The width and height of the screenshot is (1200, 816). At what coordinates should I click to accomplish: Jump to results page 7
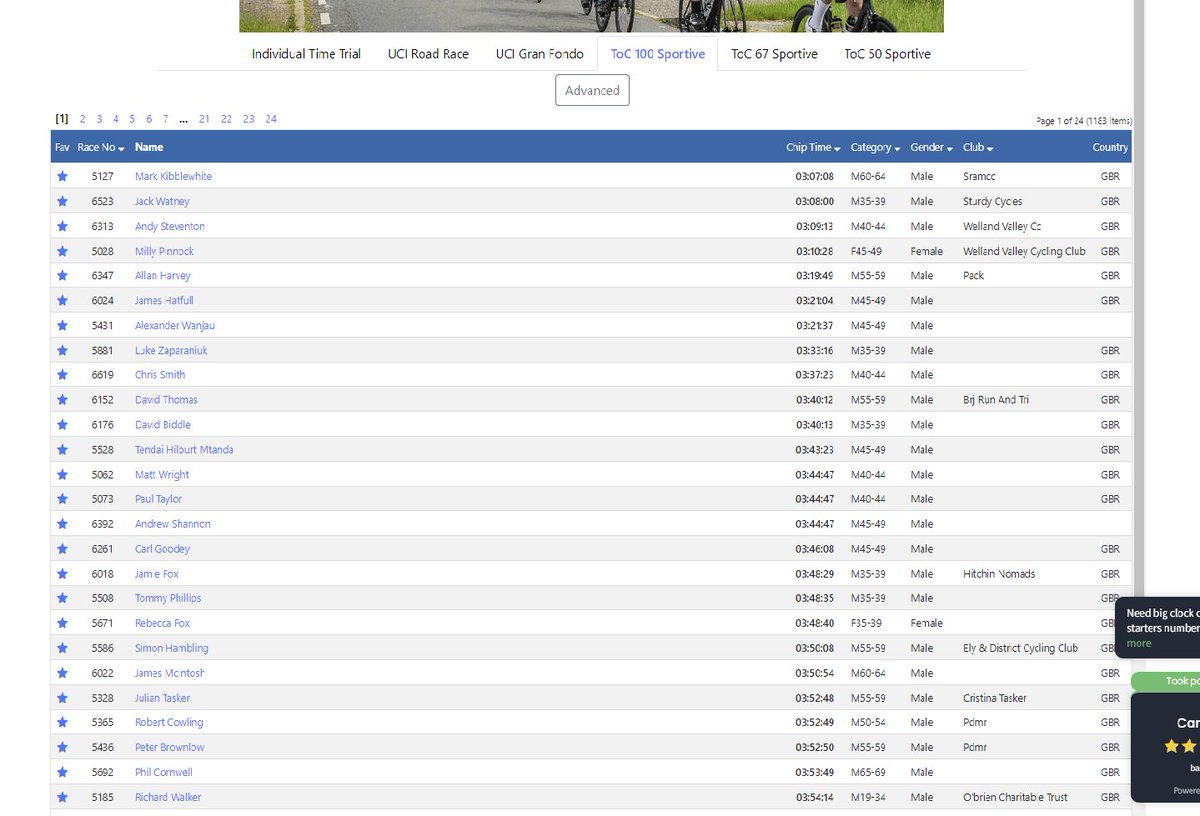(165, 119)
